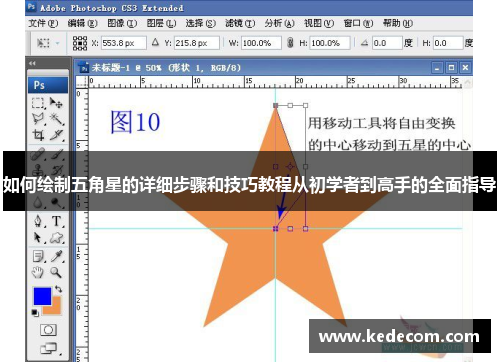Click the 图10 text on canvas

click(135, 122)
